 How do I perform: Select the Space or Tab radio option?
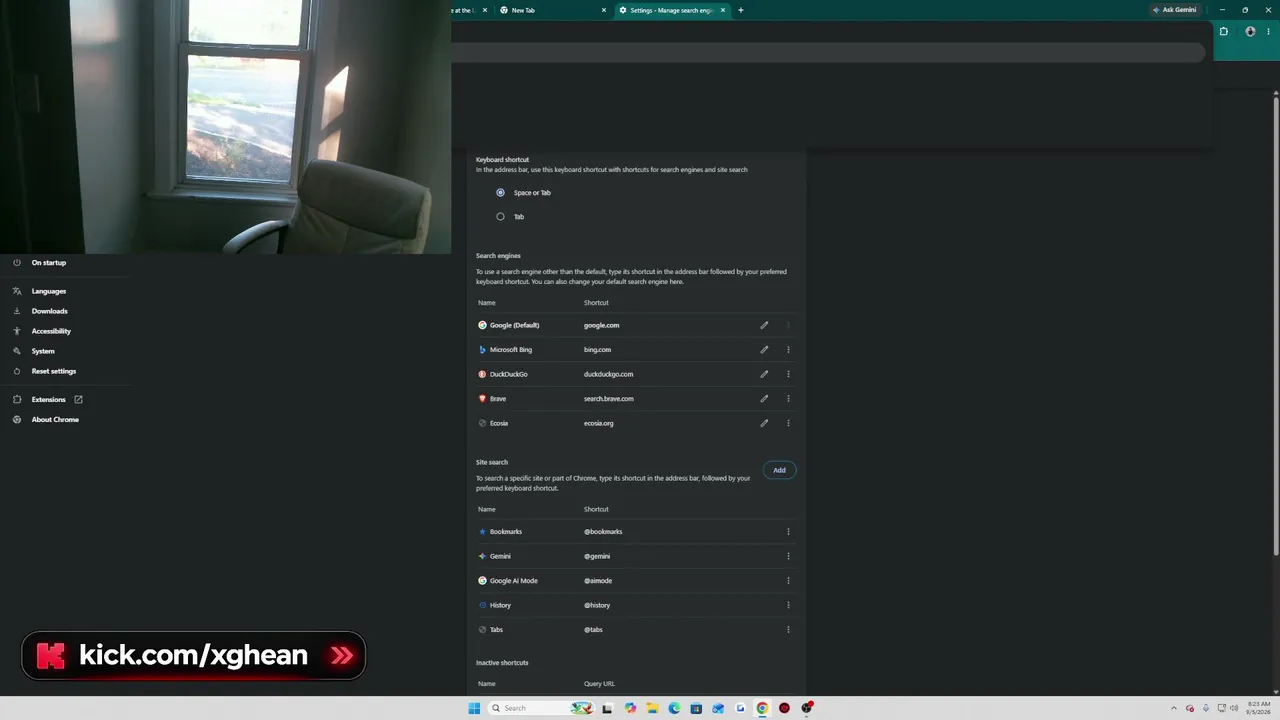500,192
